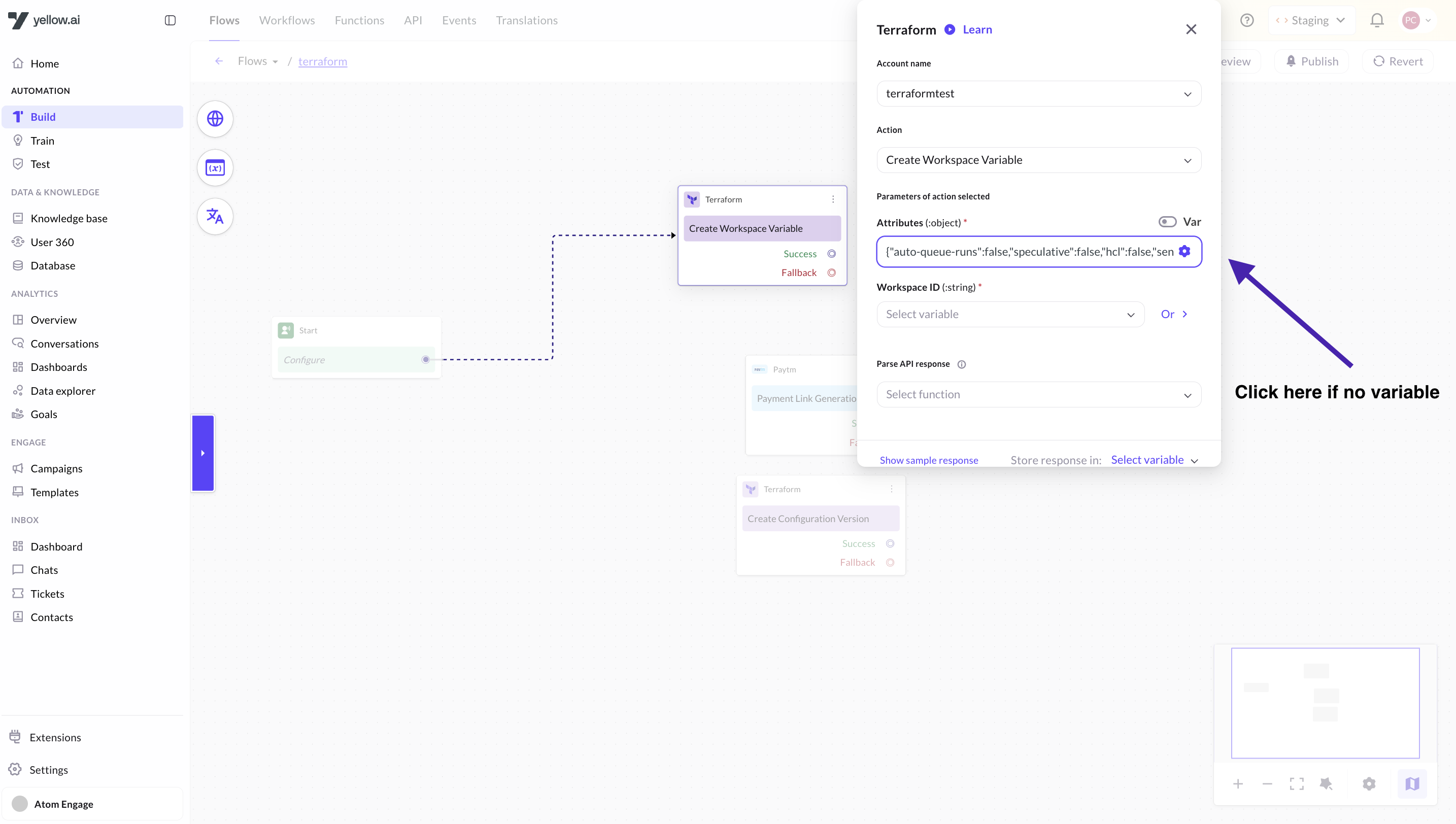The width and height of the screenshot is (1456, 824).
Task: Go to Home in sidebar
Action: coord(93,63)
